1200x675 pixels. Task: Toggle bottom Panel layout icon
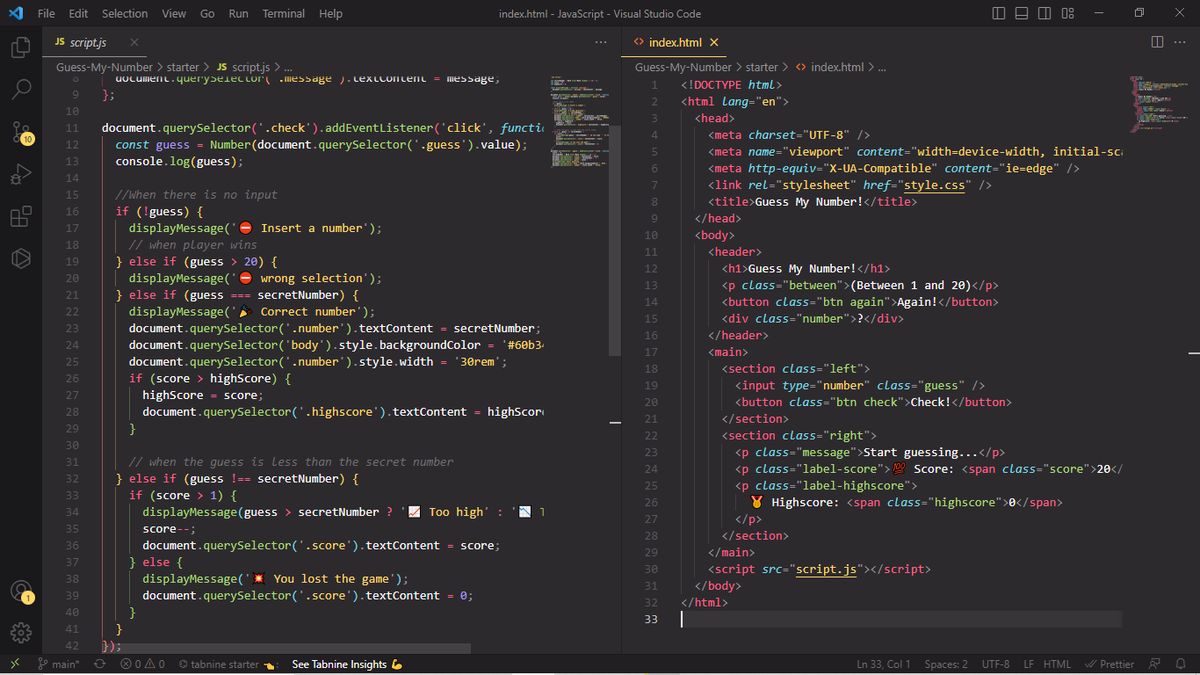pos(1022,13)
